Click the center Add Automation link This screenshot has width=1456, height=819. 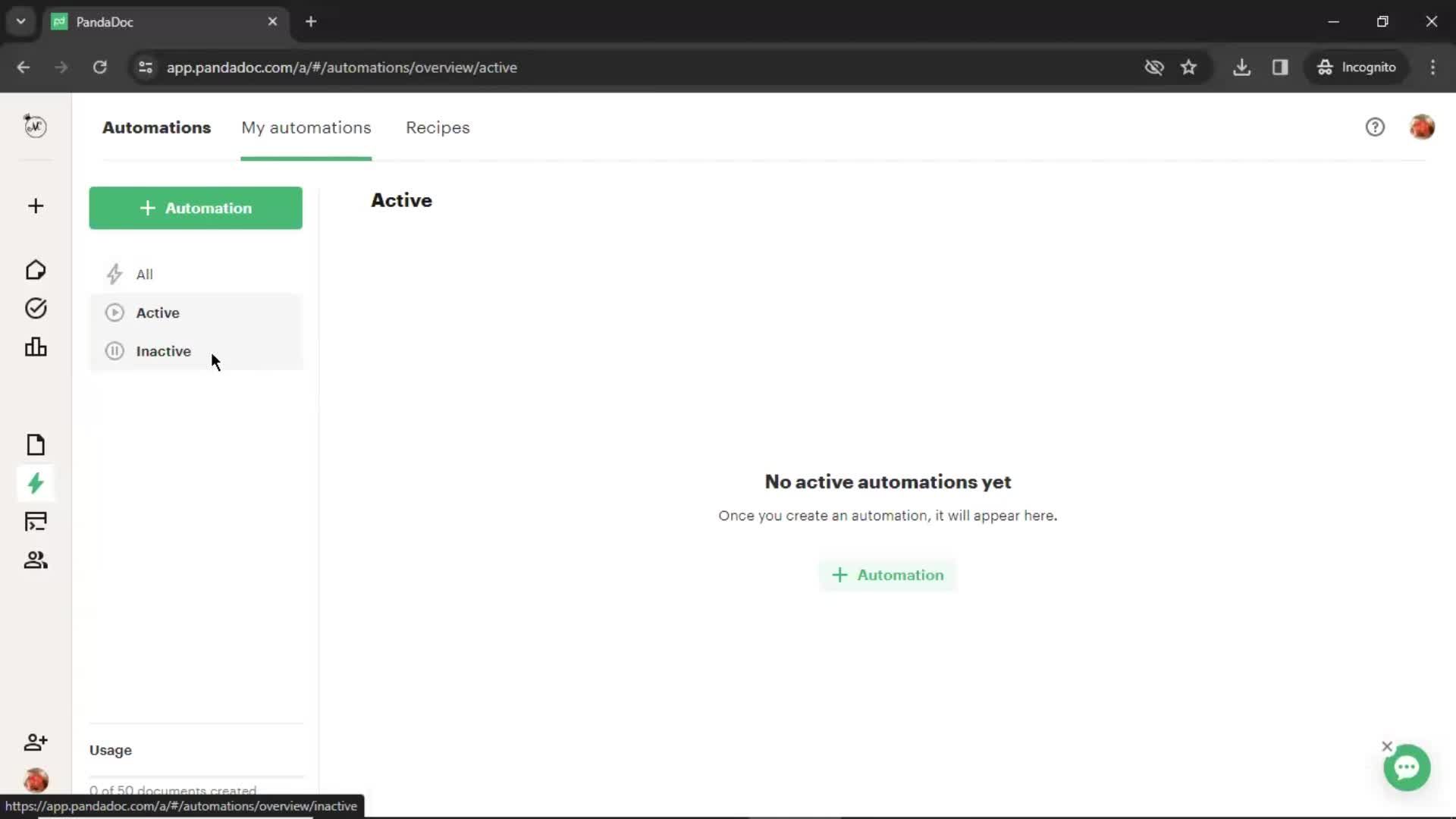pos(887,574)
